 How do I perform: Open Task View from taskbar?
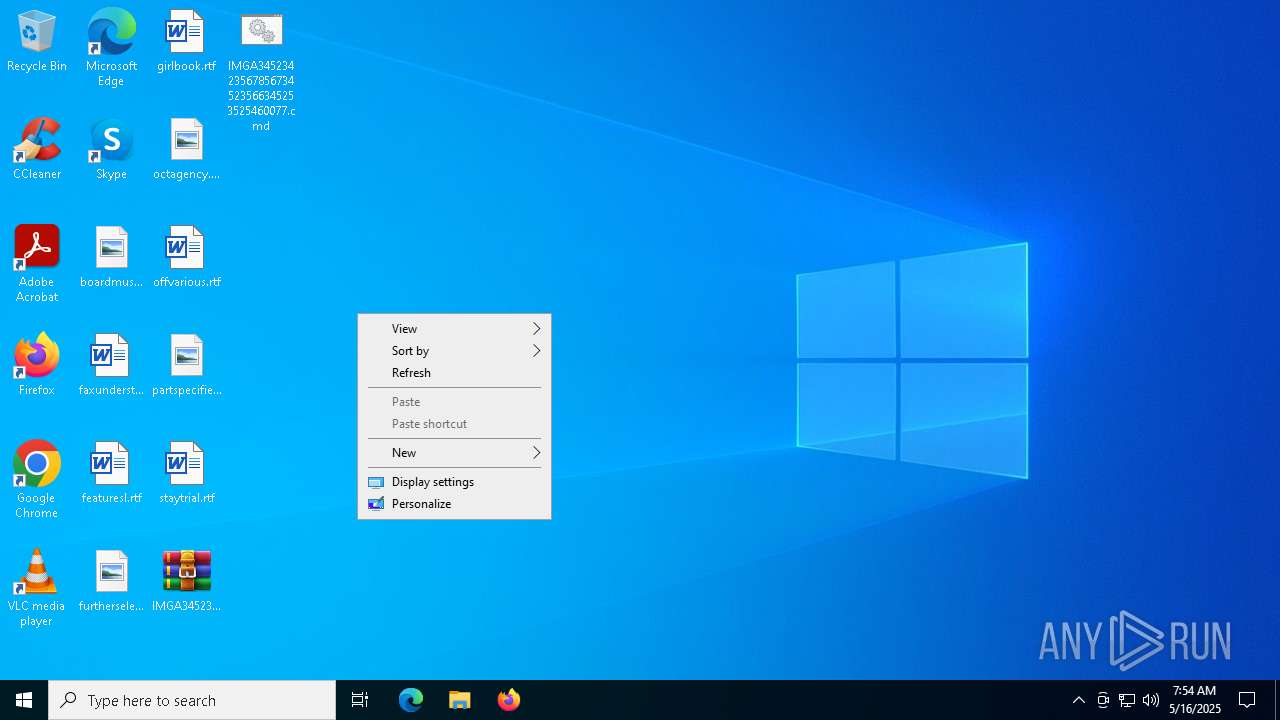[x=360, y=700]
